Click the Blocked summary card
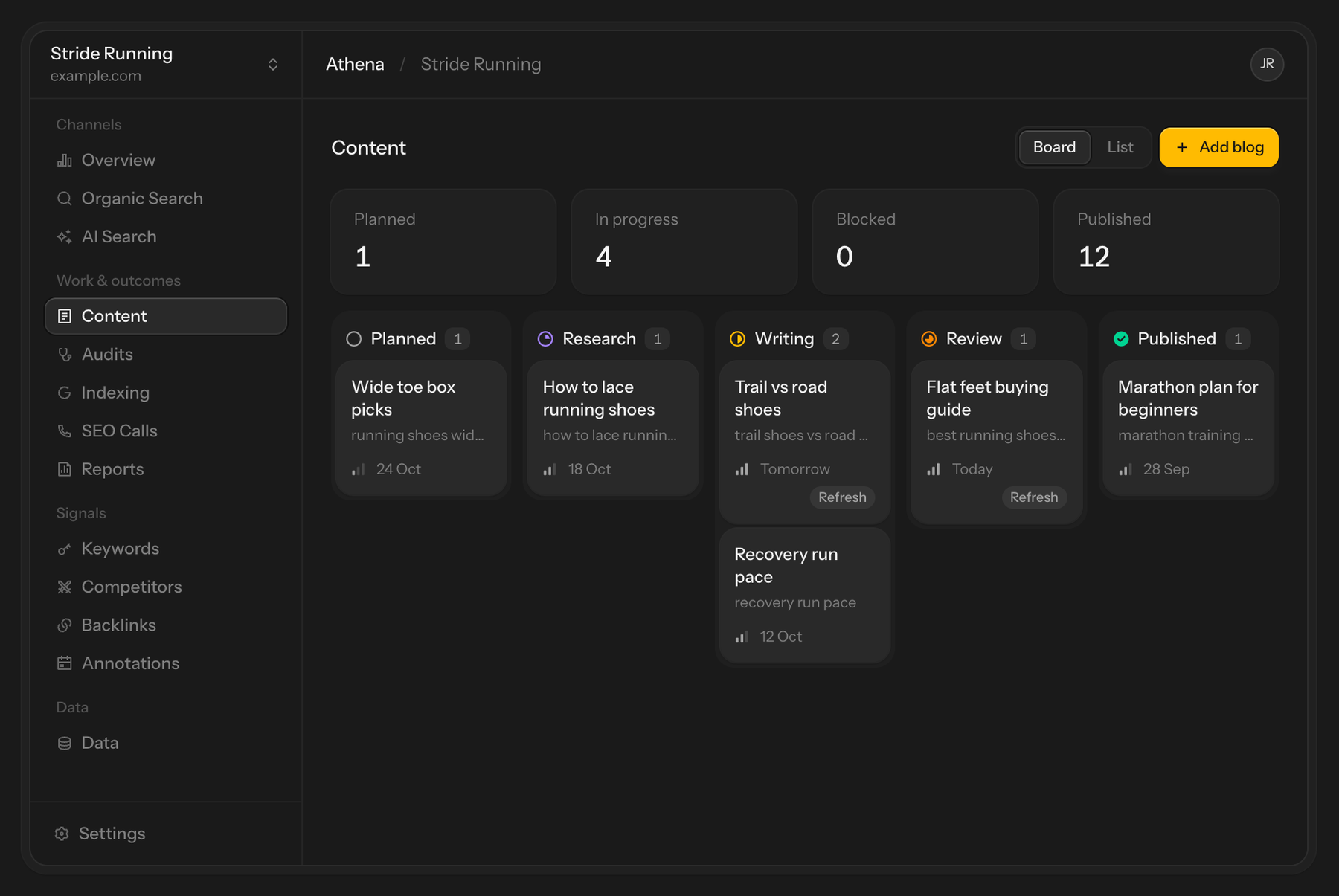1339x896 pixels. [x=925, y=242]
